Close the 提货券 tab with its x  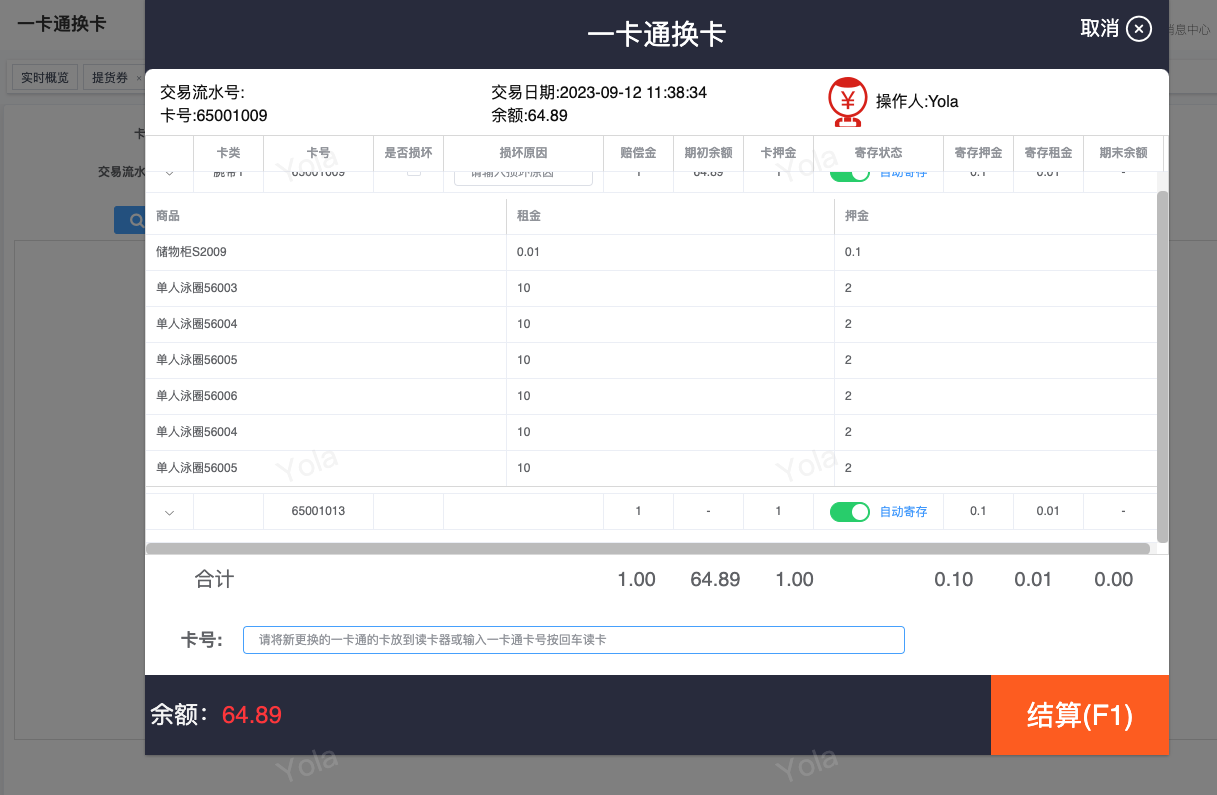pos(138,78)
